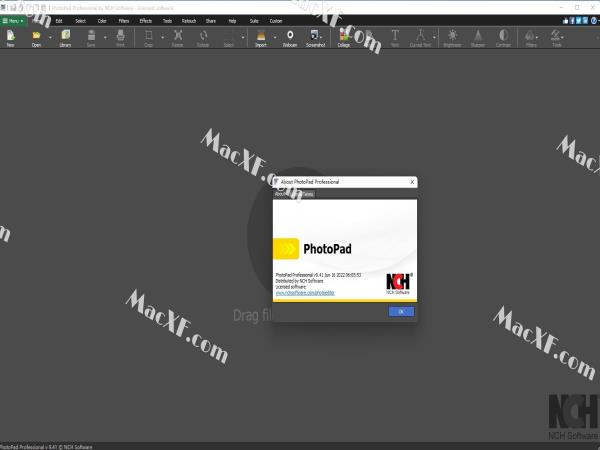Close the About PhotoPad Professional dialog
The image size is (600, 450).
pyautogui.click(x=412, y=182)
